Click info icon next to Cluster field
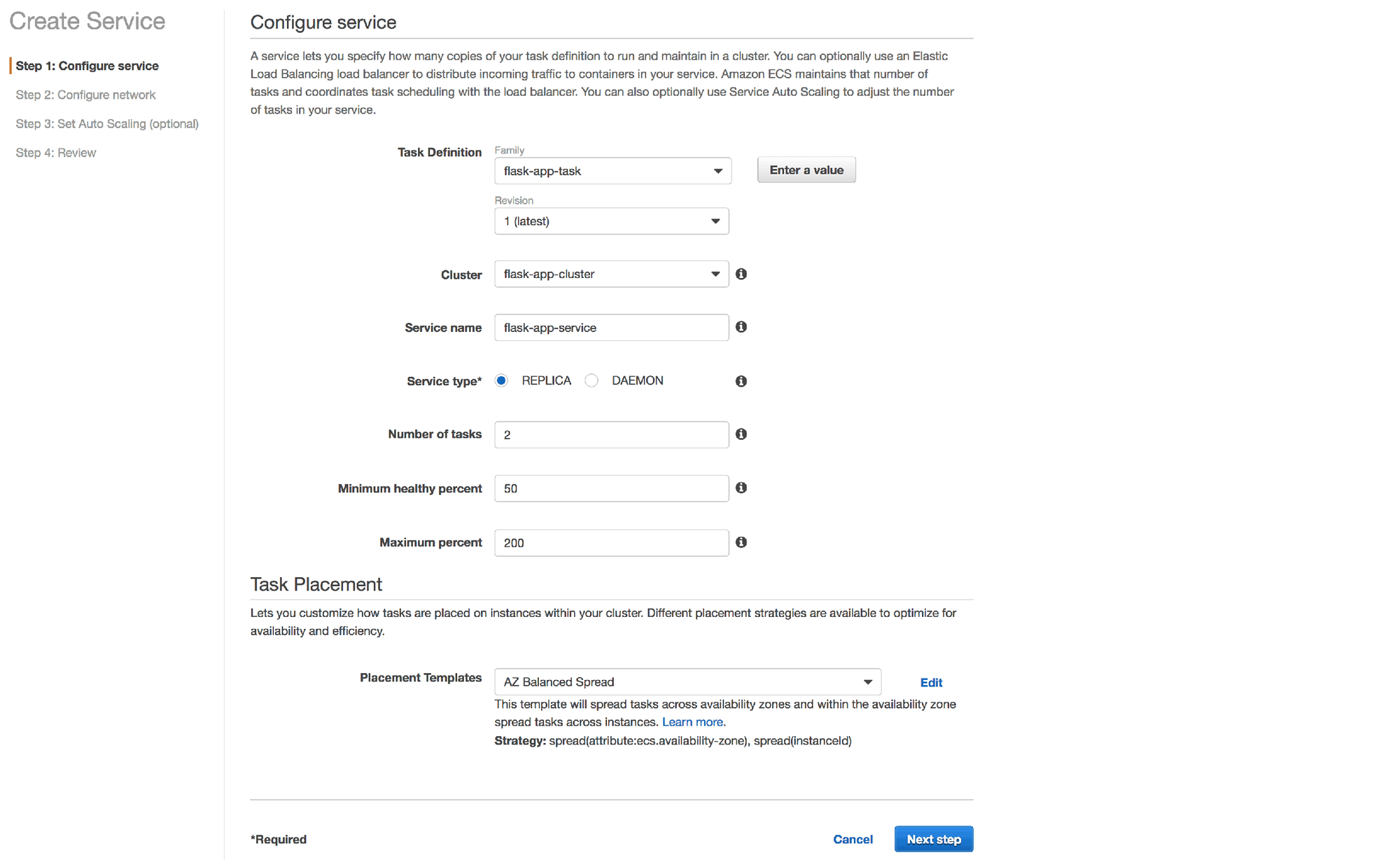This screenshot has width=1400, height=860. click(x=741, y=274)
